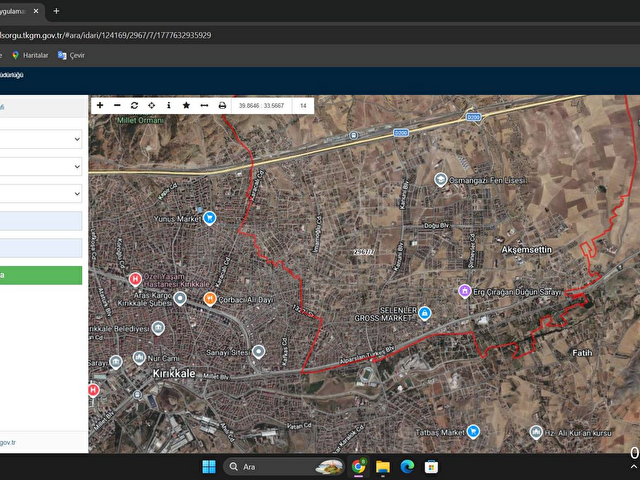
Task: Click the Kırıkkale city label
Action: point(174,373)
